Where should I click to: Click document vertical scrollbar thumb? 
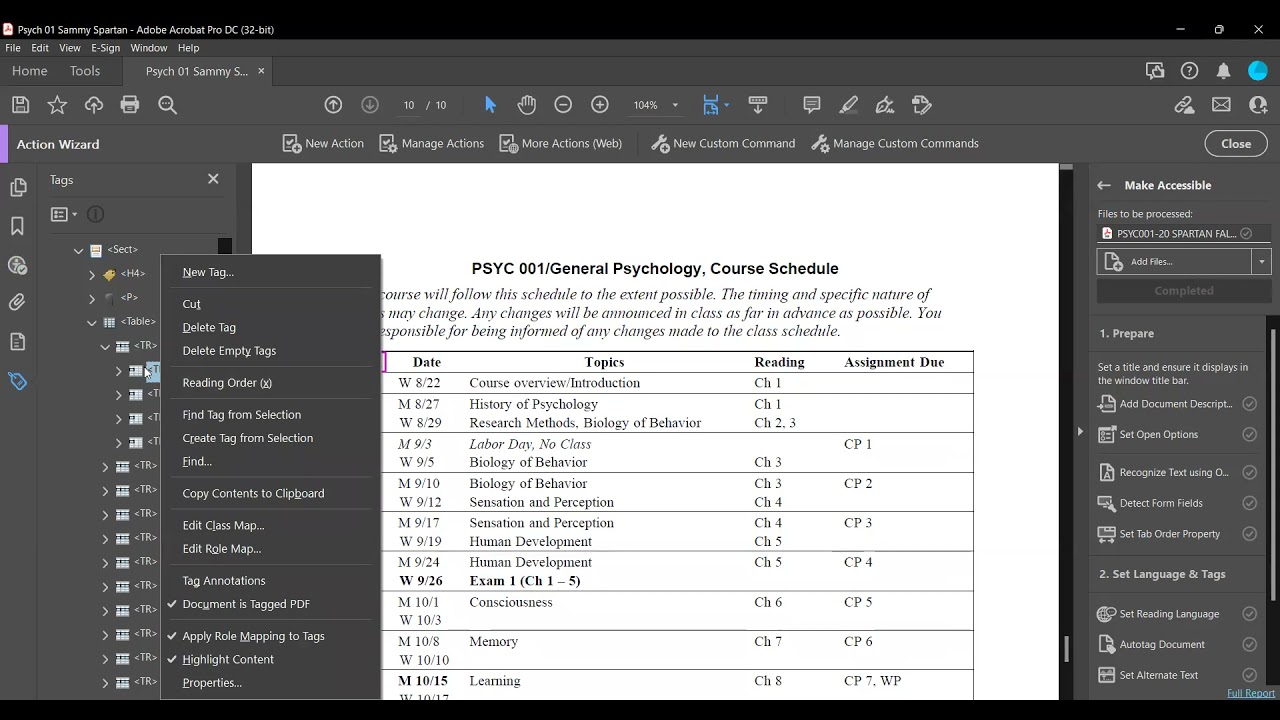pyautogui.click(x=1066, y=650)
